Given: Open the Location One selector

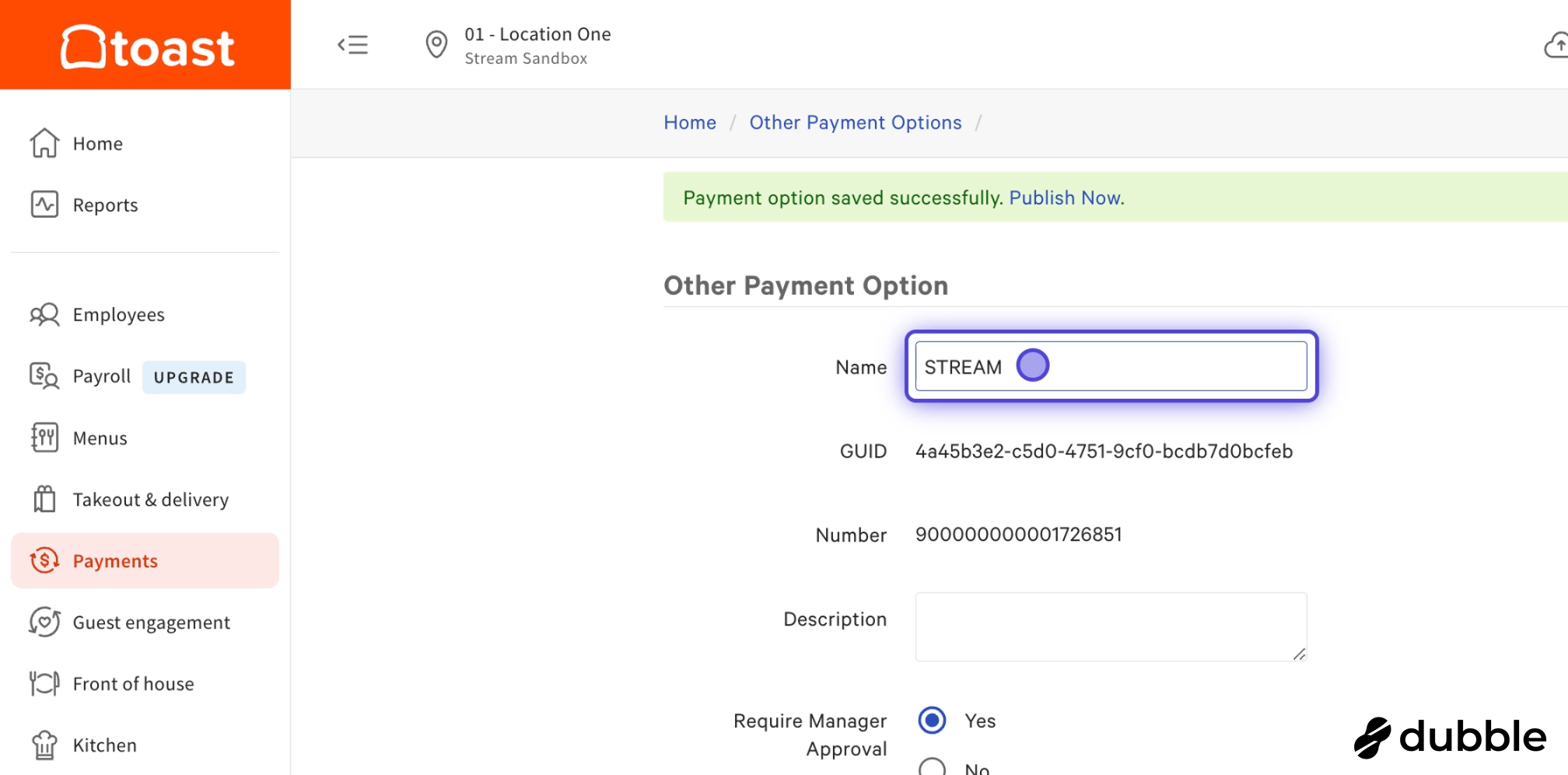Looking at the screenshot, I should [x=537, y=45].
